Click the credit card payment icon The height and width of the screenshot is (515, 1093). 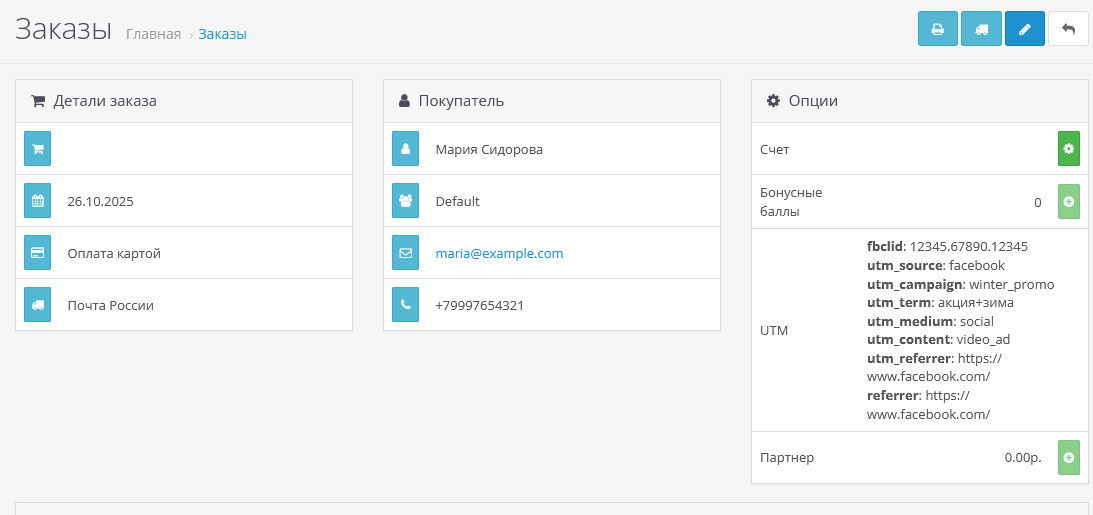[x=38, y=253]
